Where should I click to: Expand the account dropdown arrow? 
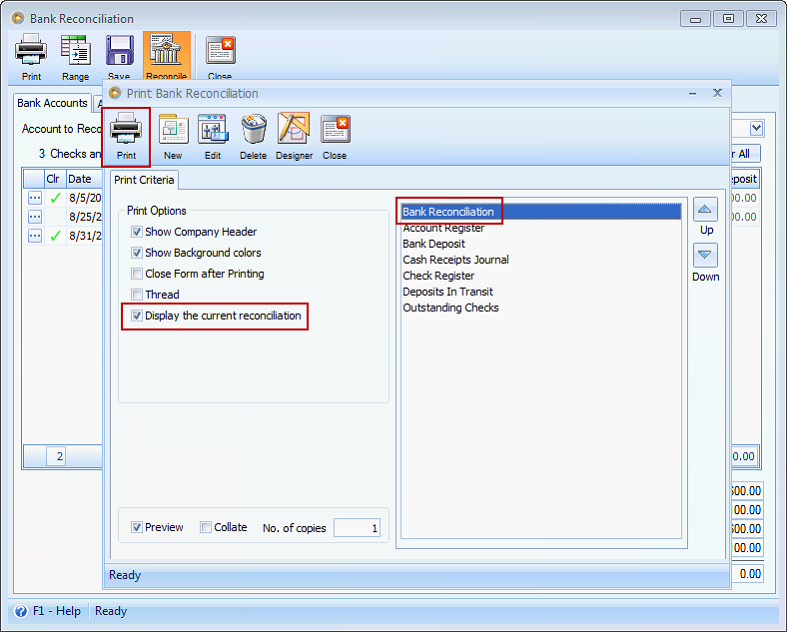click(x=757, y=128)
